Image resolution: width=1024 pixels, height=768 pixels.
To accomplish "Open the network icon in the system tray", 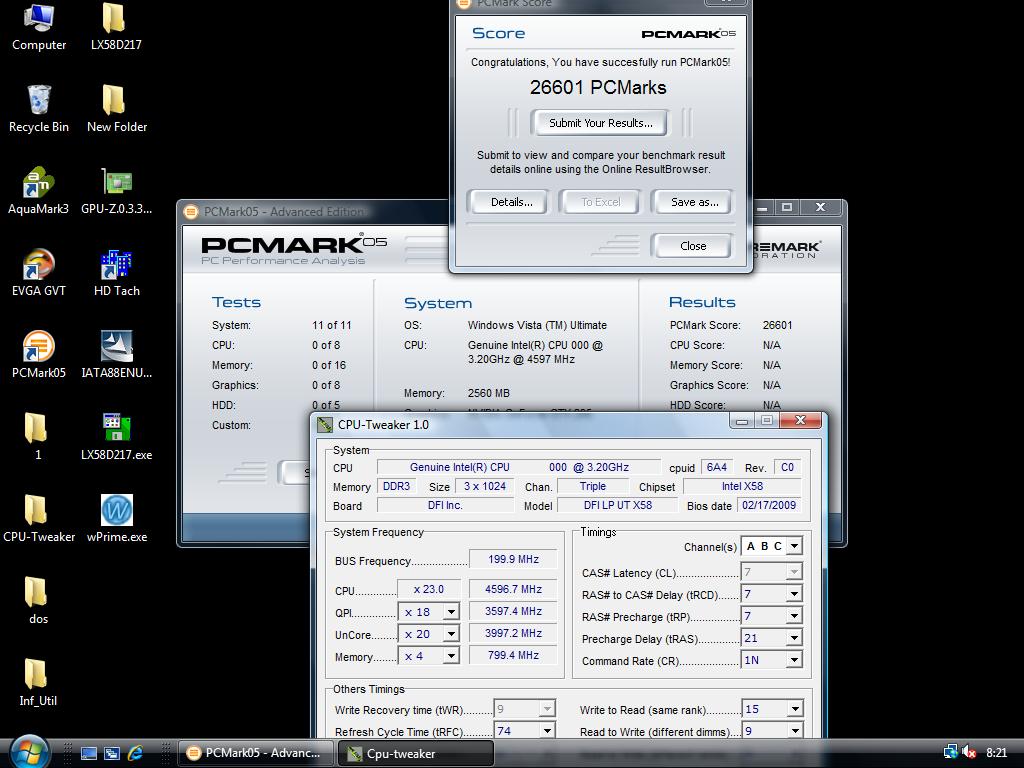I will pyautogui.click(x=951, y=752).
